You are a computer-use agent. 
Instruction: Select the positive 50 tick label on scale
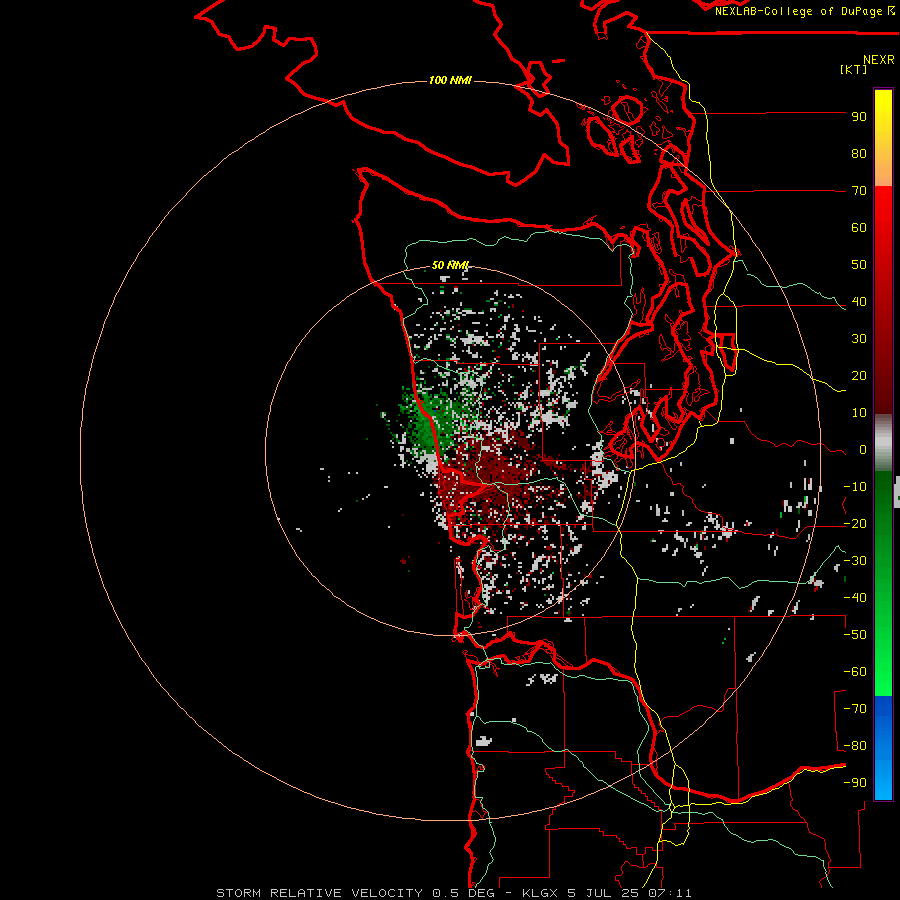click(859, 265)
